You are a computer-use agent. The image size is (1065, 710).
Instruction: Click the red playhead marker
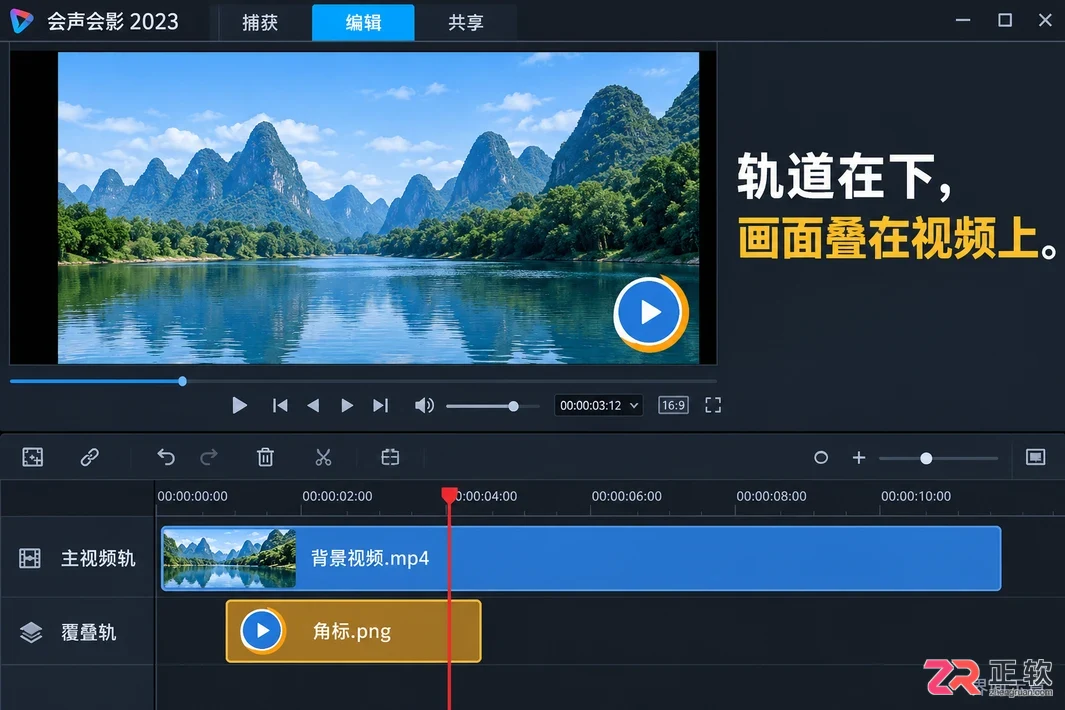click(x=449, y=495)
